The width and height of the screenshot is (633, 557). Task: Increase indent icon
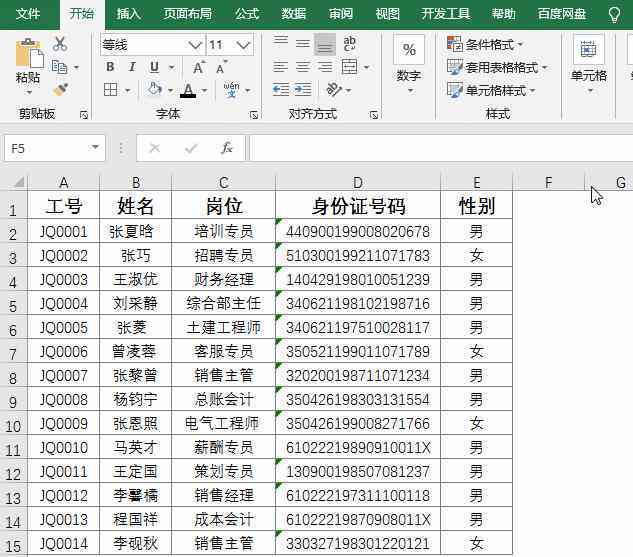coord(303,90)
